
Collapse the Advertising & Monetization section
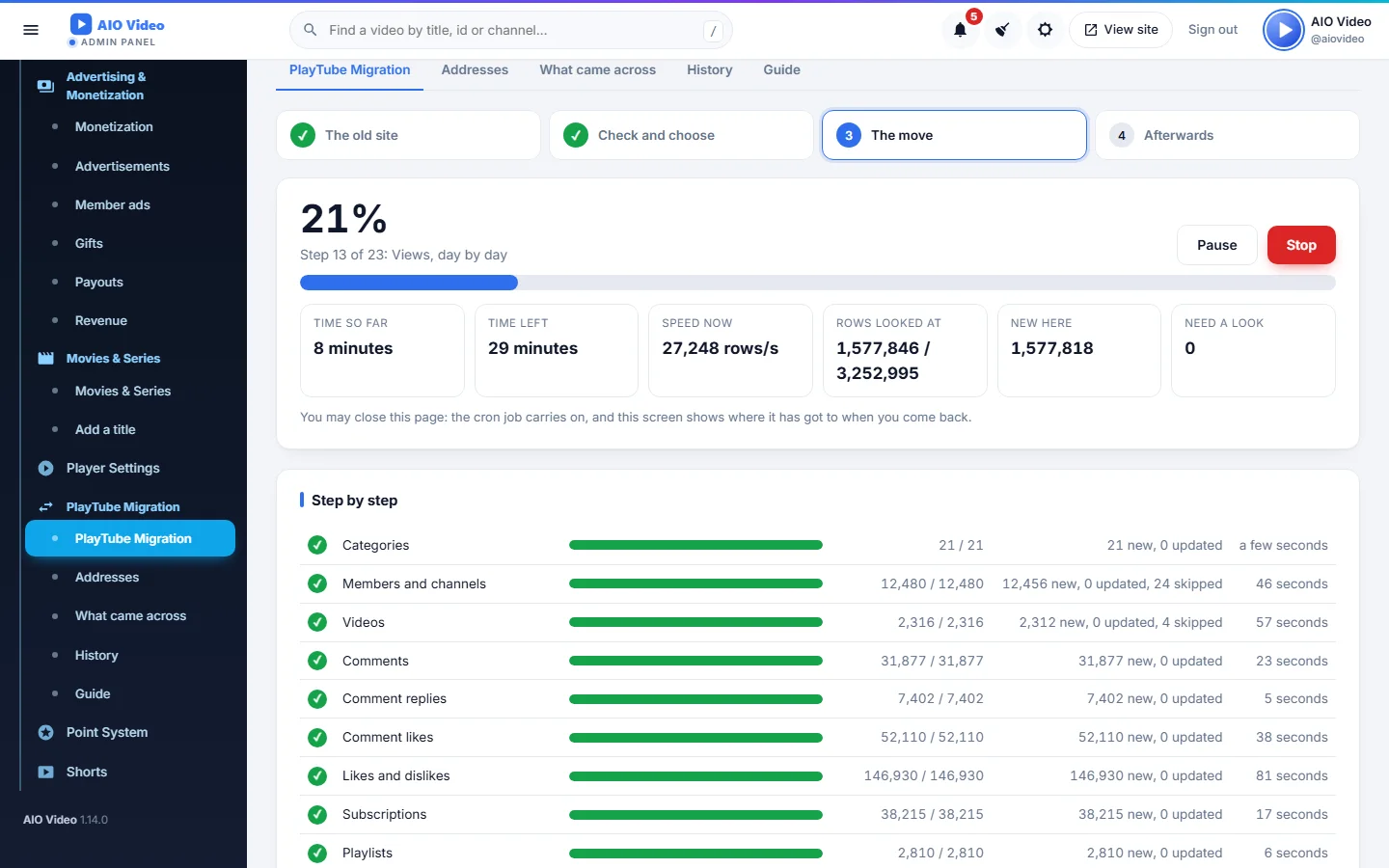click(130, 86)
